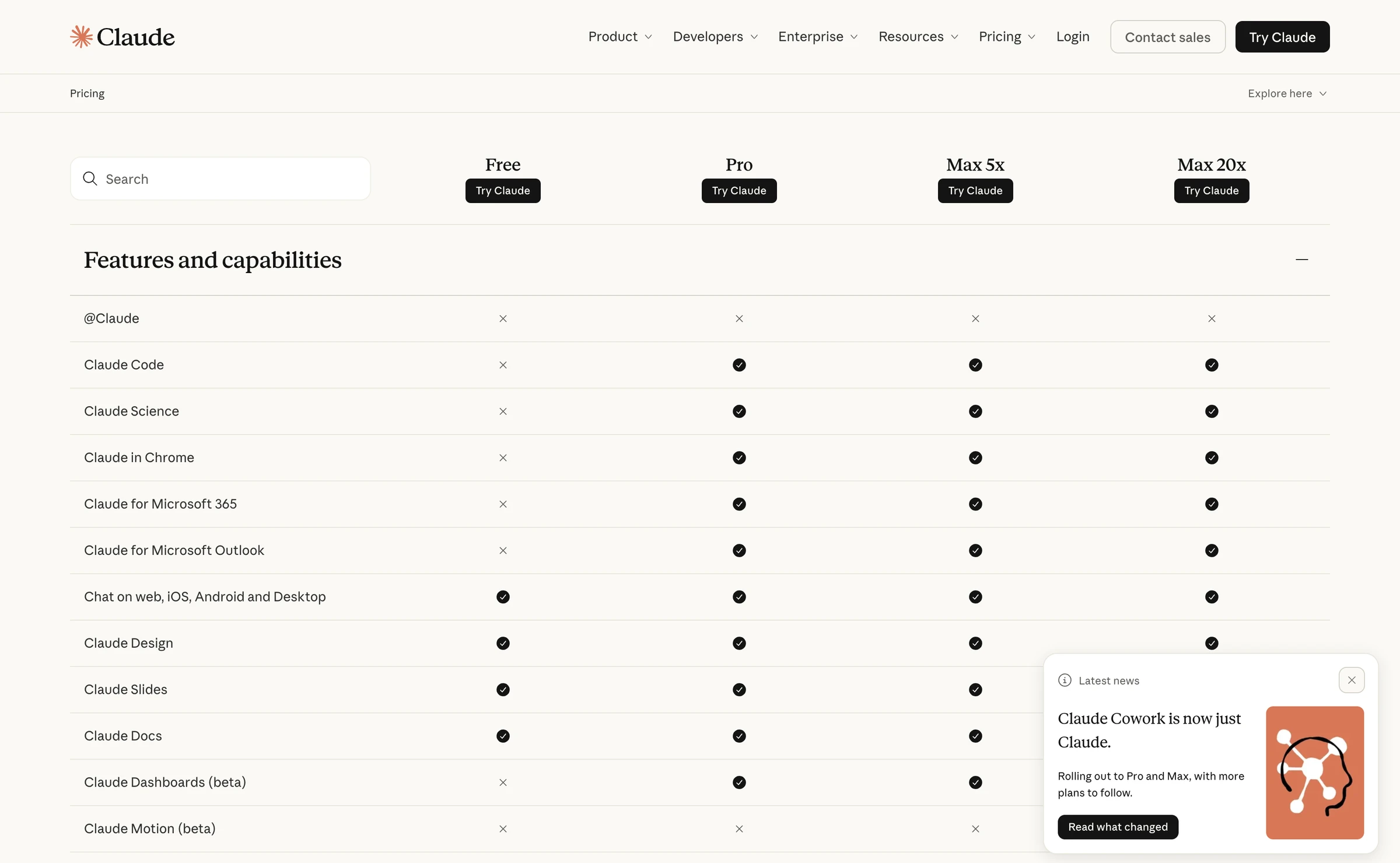Viewport: 1400px width, 863px height.
Task: Click the Pro X mark for Claude Motion
Action: (x=739, y=829)
